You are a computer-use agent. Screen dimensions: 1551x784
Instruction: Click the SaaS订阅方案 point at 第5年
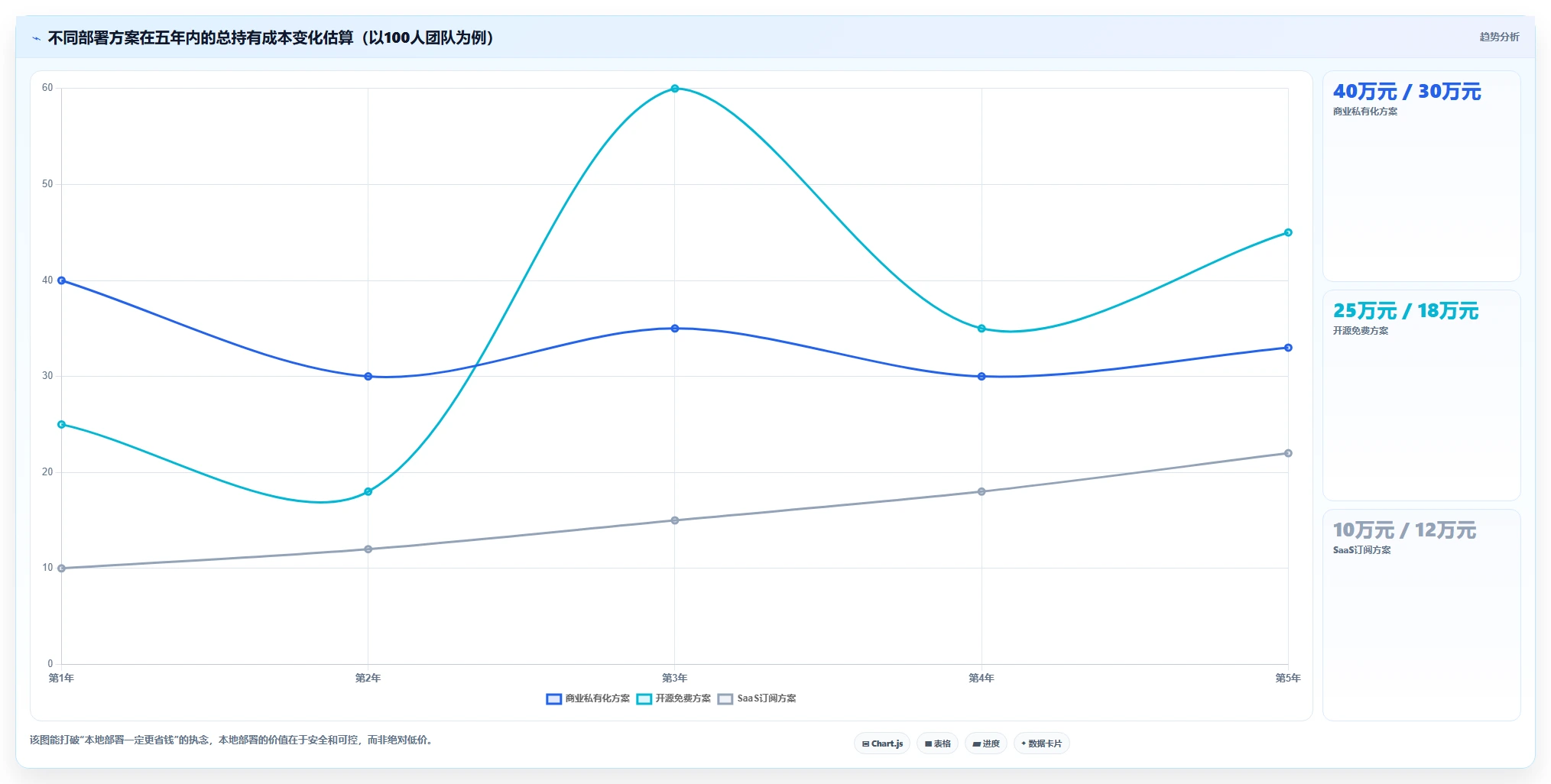pos(1288,453)
